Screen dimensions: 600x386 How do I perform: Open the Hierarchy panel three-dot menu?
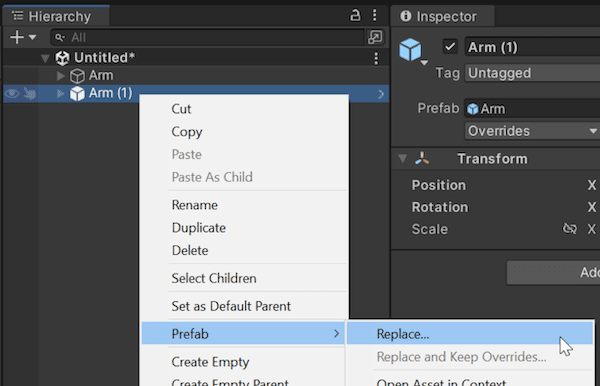pos(375,16)
